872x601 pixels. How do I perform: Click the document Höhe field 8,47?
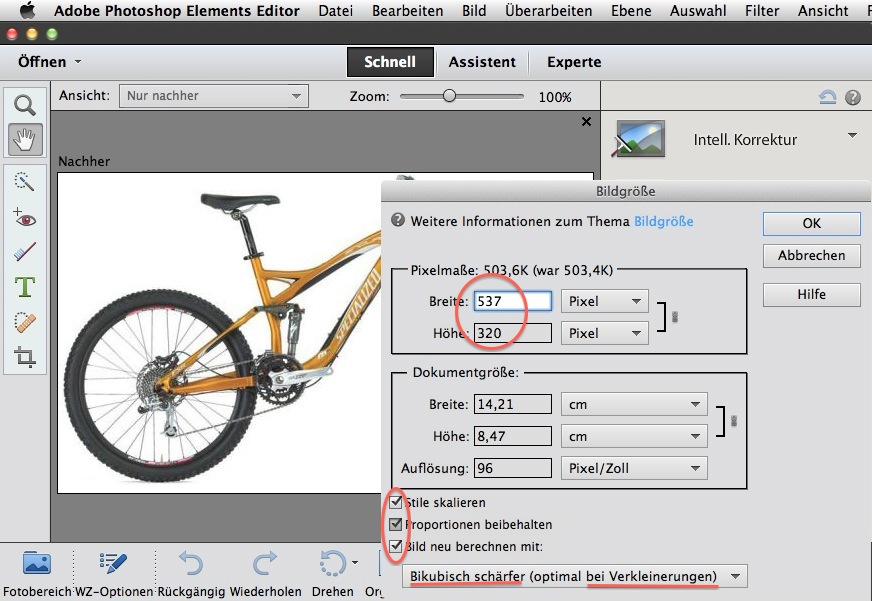(513, 436)
